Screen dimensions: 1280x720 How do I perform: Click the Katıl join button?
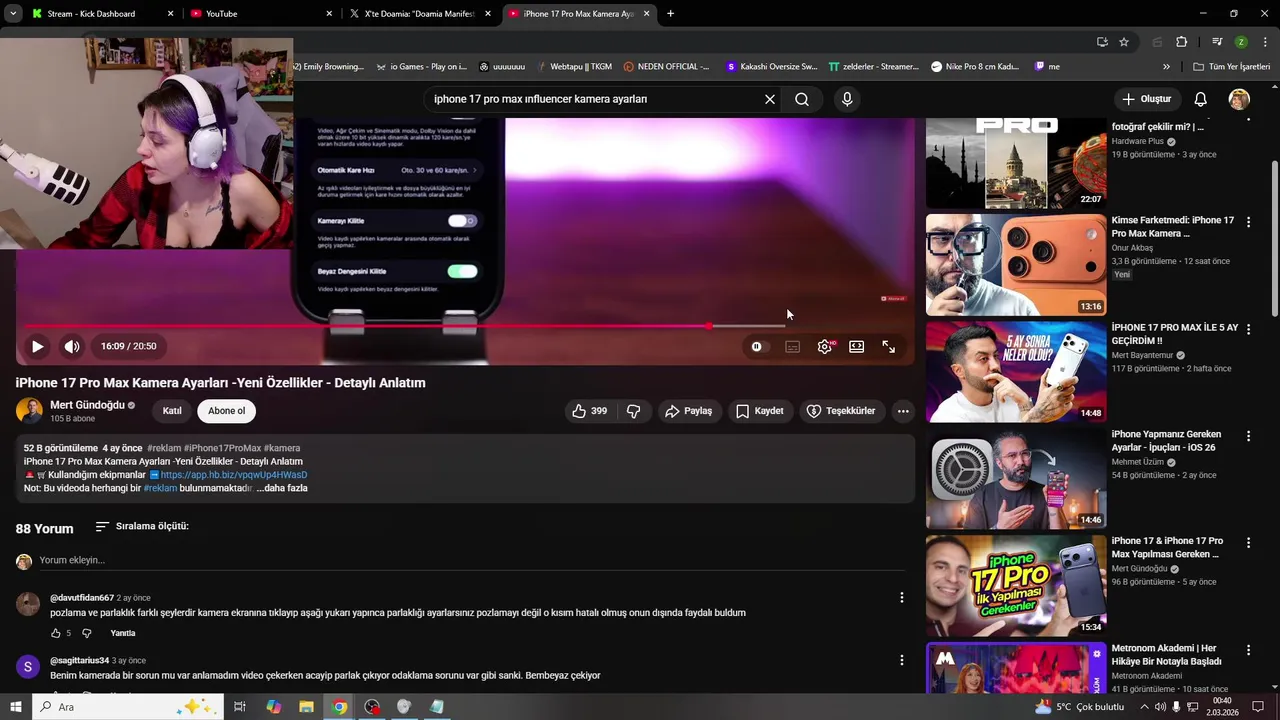[172, 411]
